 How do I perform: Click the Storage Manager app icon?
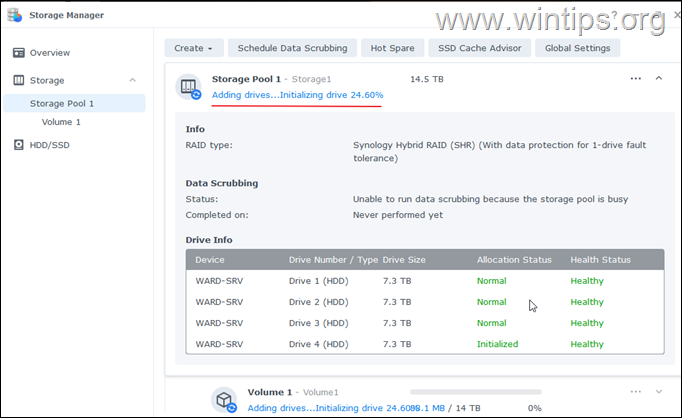click(14, 15)
